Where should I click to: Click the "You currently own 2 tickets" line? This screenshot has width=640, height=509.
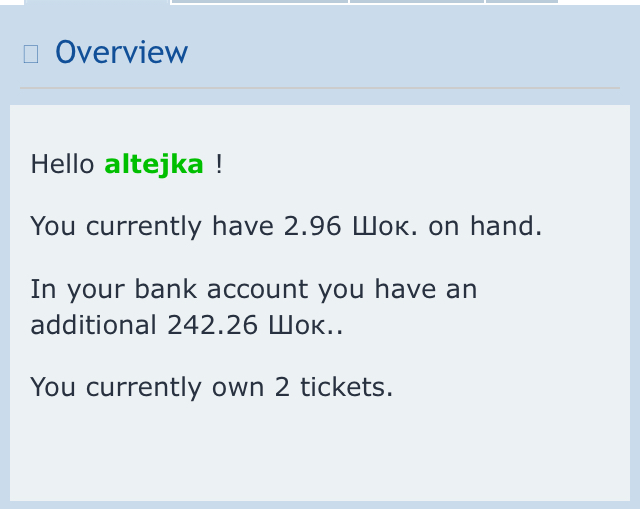pos(212,386)
